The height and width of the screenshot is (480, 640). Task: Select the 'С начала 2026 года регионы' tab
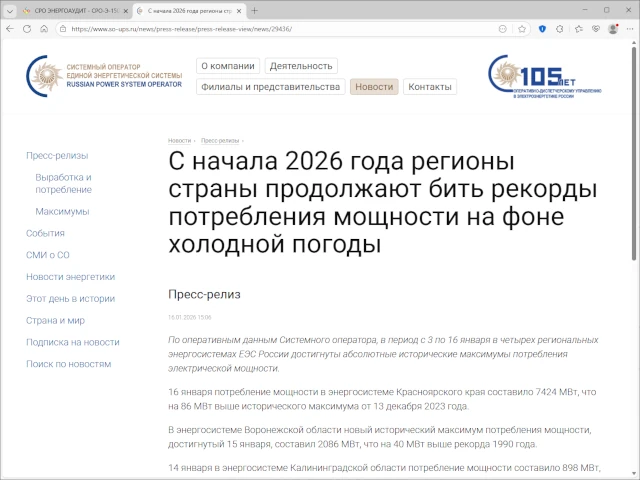pyautogui.click(x=190, y=11)
